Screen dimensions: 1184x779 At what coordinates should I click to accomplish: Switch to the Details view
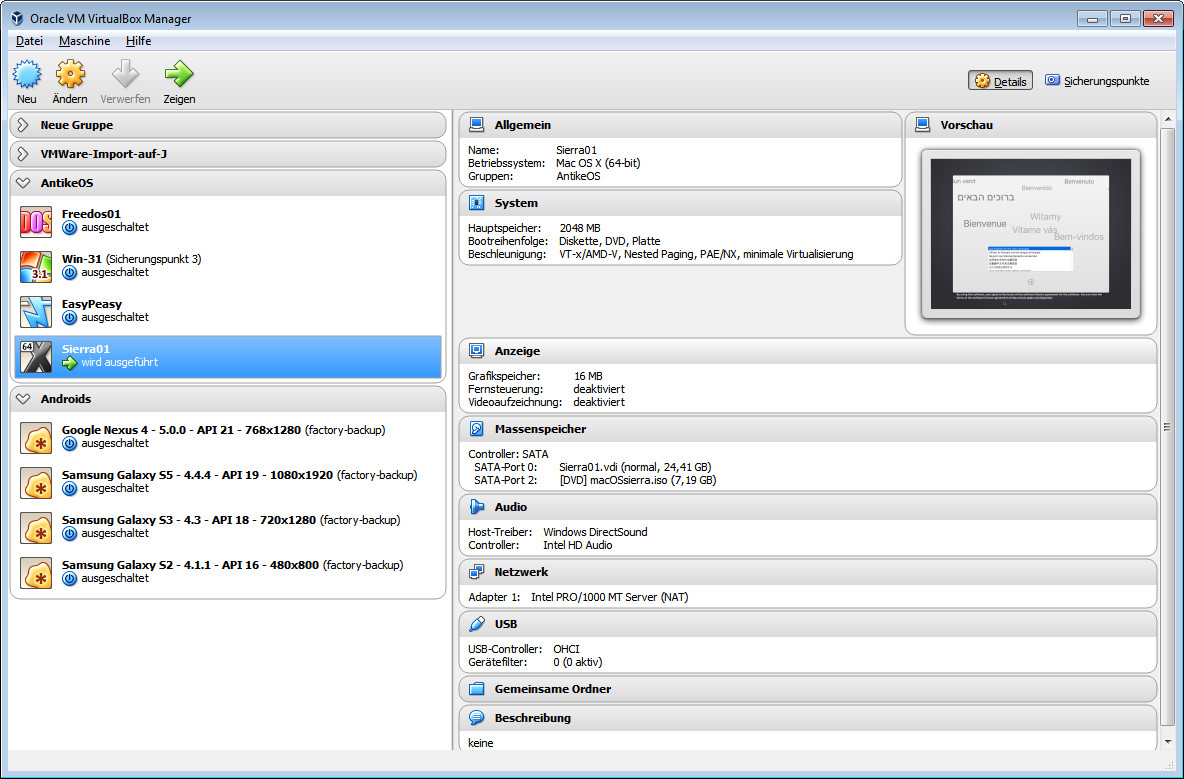(x=1000, y=81)
